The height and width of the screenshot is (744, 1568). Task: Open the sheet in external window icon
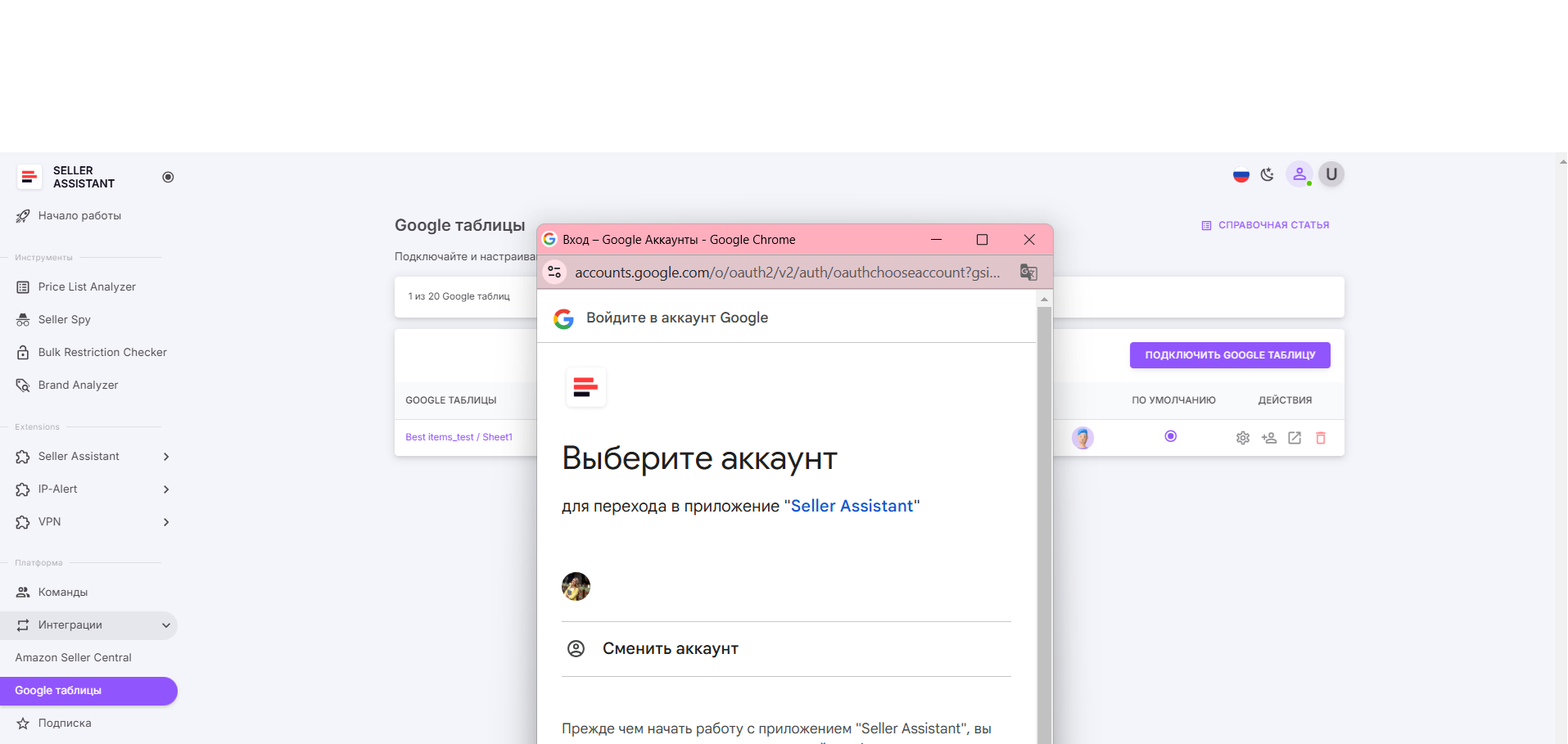pos(1294,438)
